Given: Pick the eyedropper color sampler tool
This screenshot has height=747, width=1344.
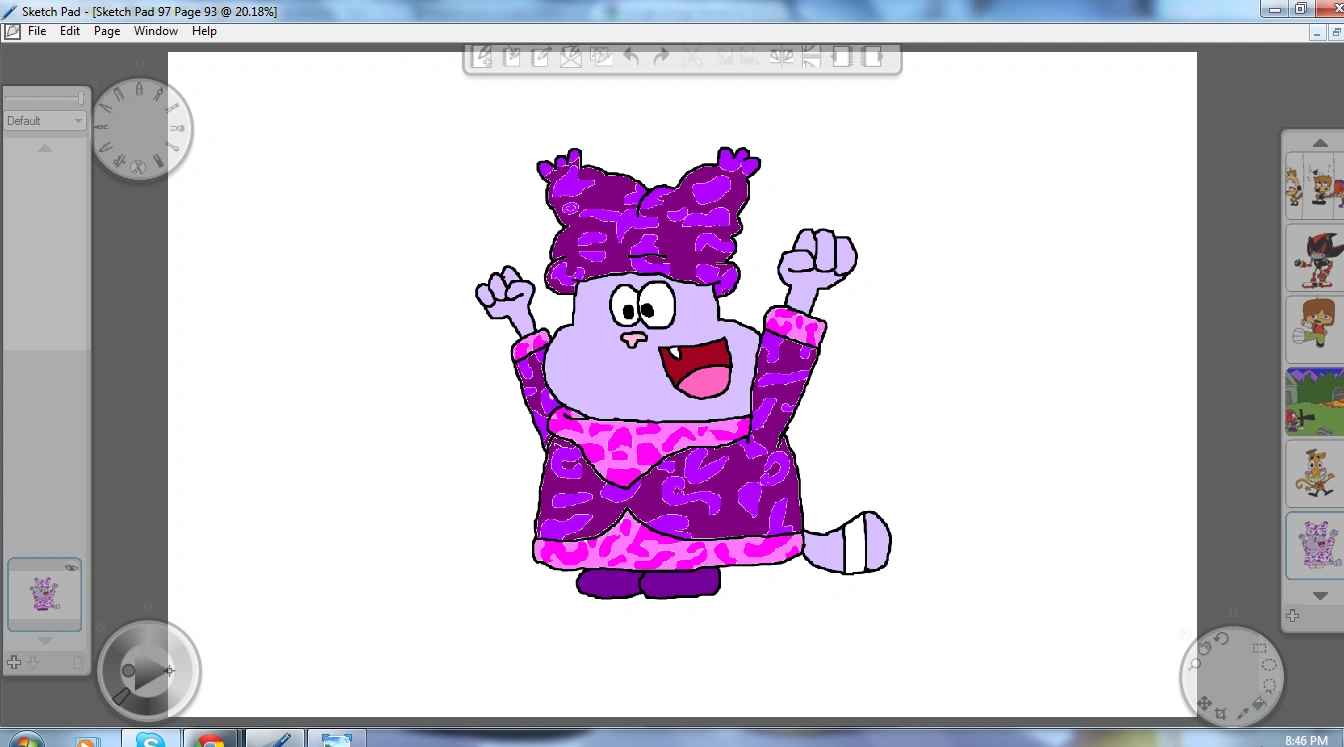Looking at the screenshot, I should (x=1242, y=713).
